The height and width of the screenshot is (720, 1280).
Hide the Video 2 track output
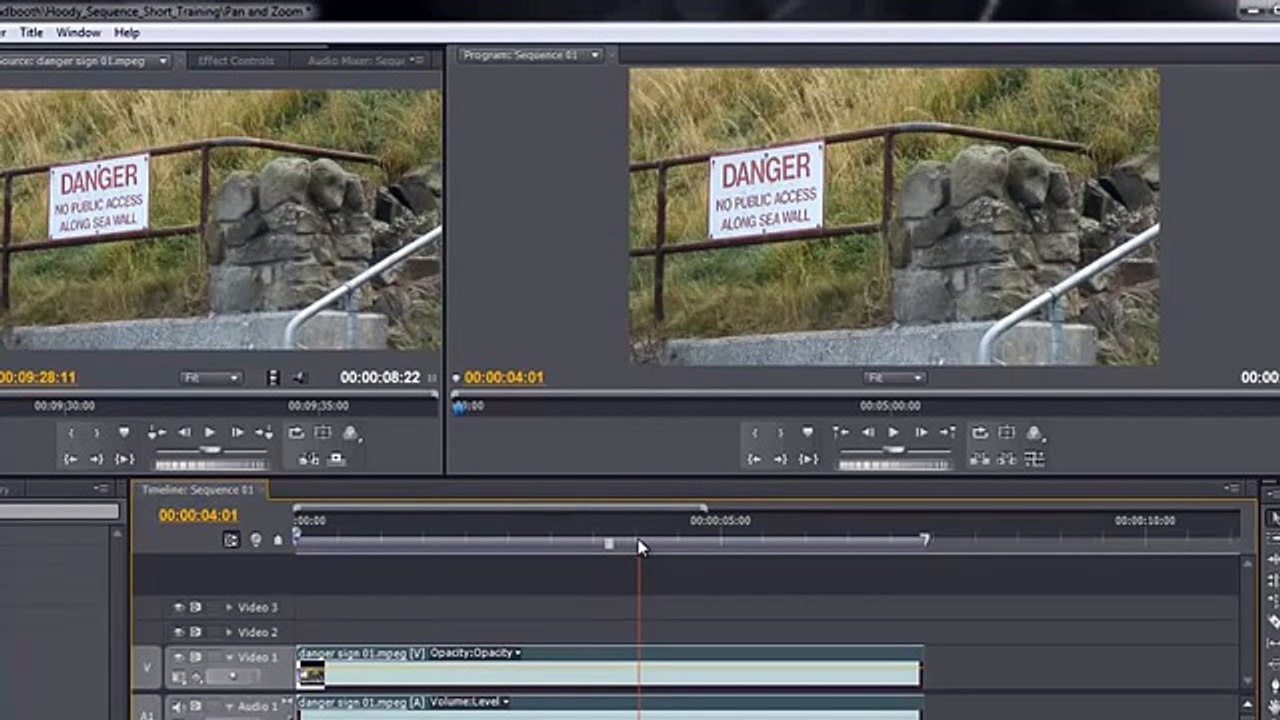click(x=179, y=632)
